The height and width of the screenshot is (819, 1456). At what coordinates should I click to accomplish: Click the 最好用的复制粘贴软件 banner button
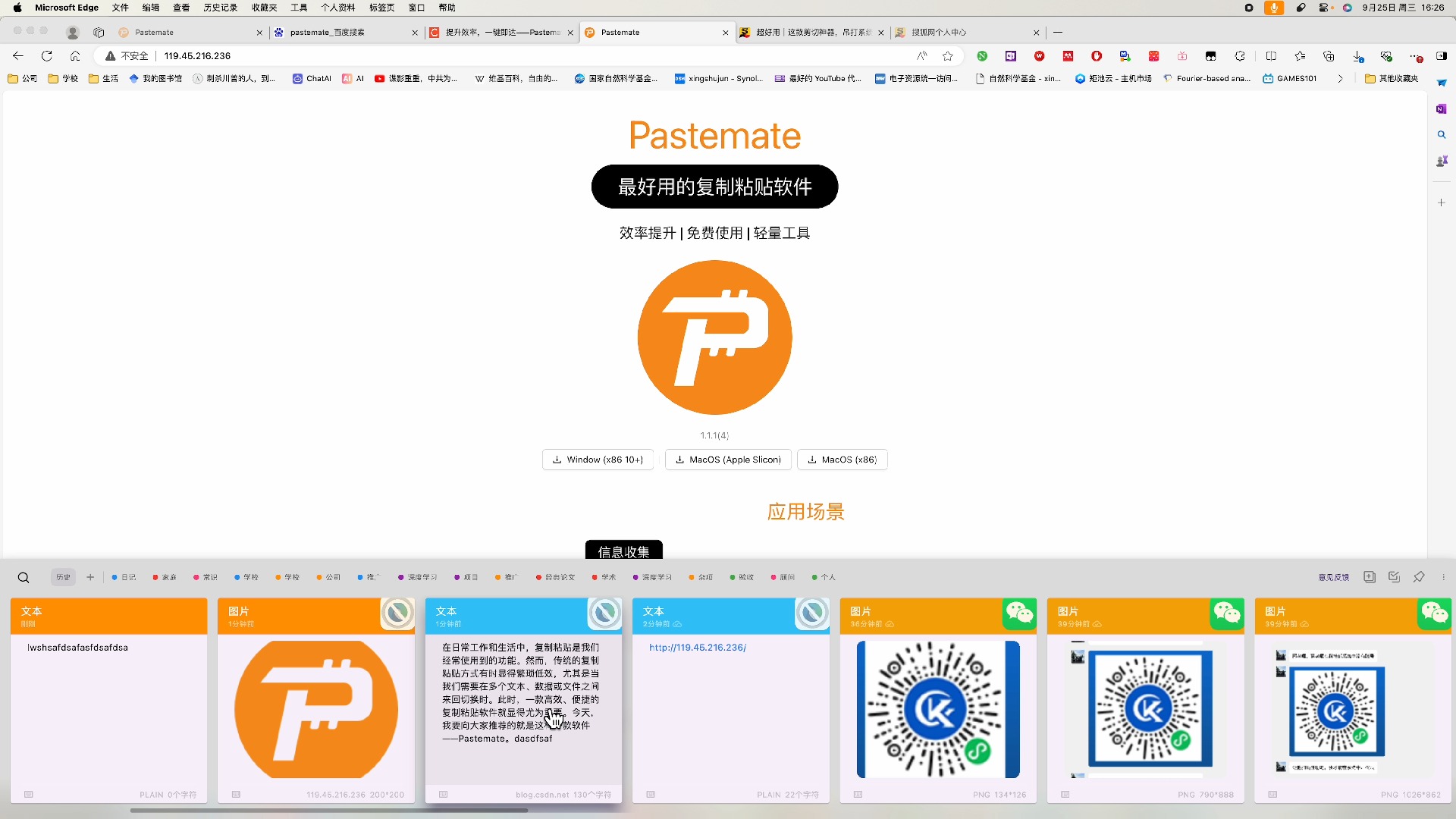(x=714, y=187)
